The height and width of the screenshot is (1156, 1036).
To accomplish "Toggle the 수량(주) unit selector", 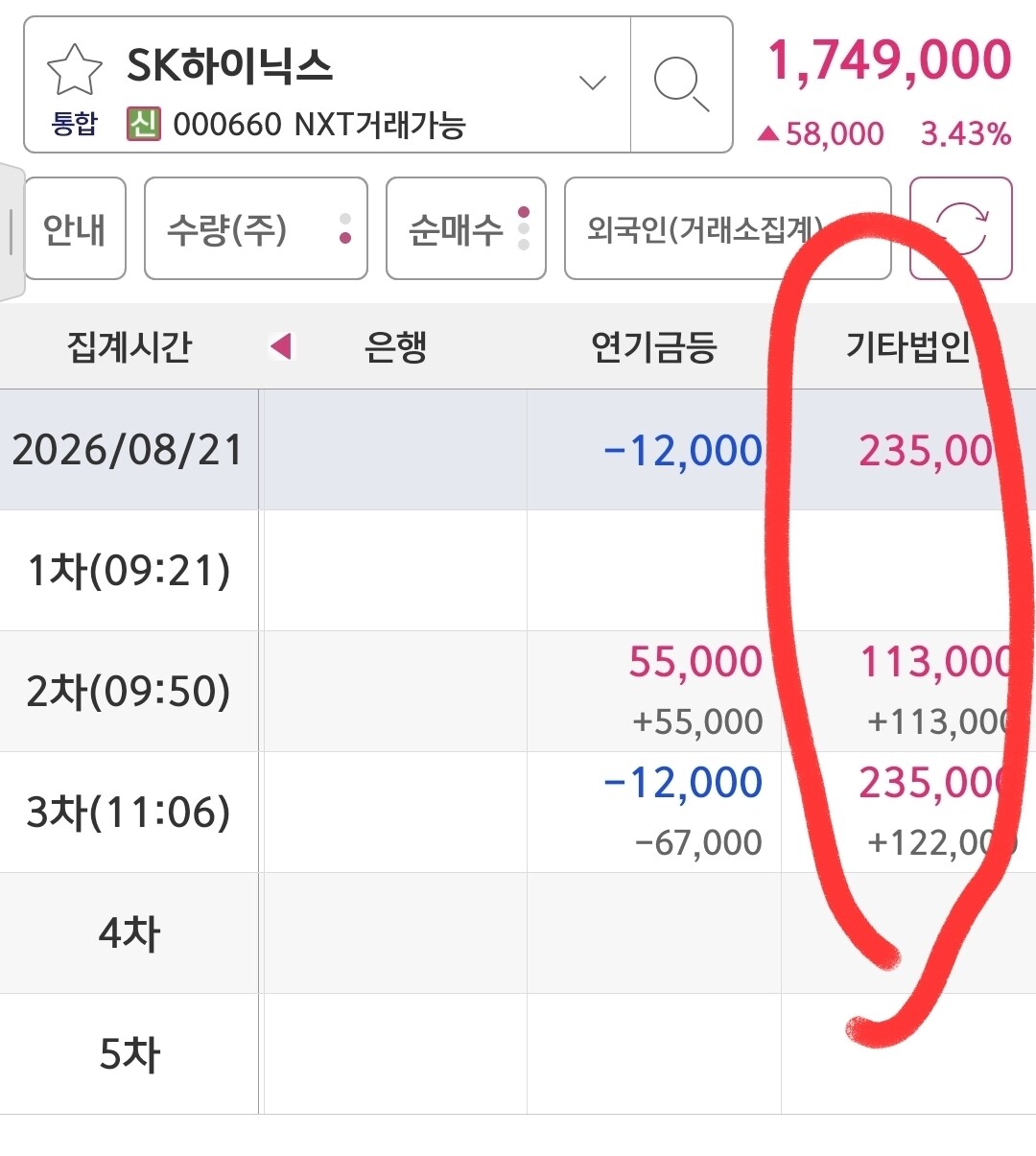I will [256, 228].
